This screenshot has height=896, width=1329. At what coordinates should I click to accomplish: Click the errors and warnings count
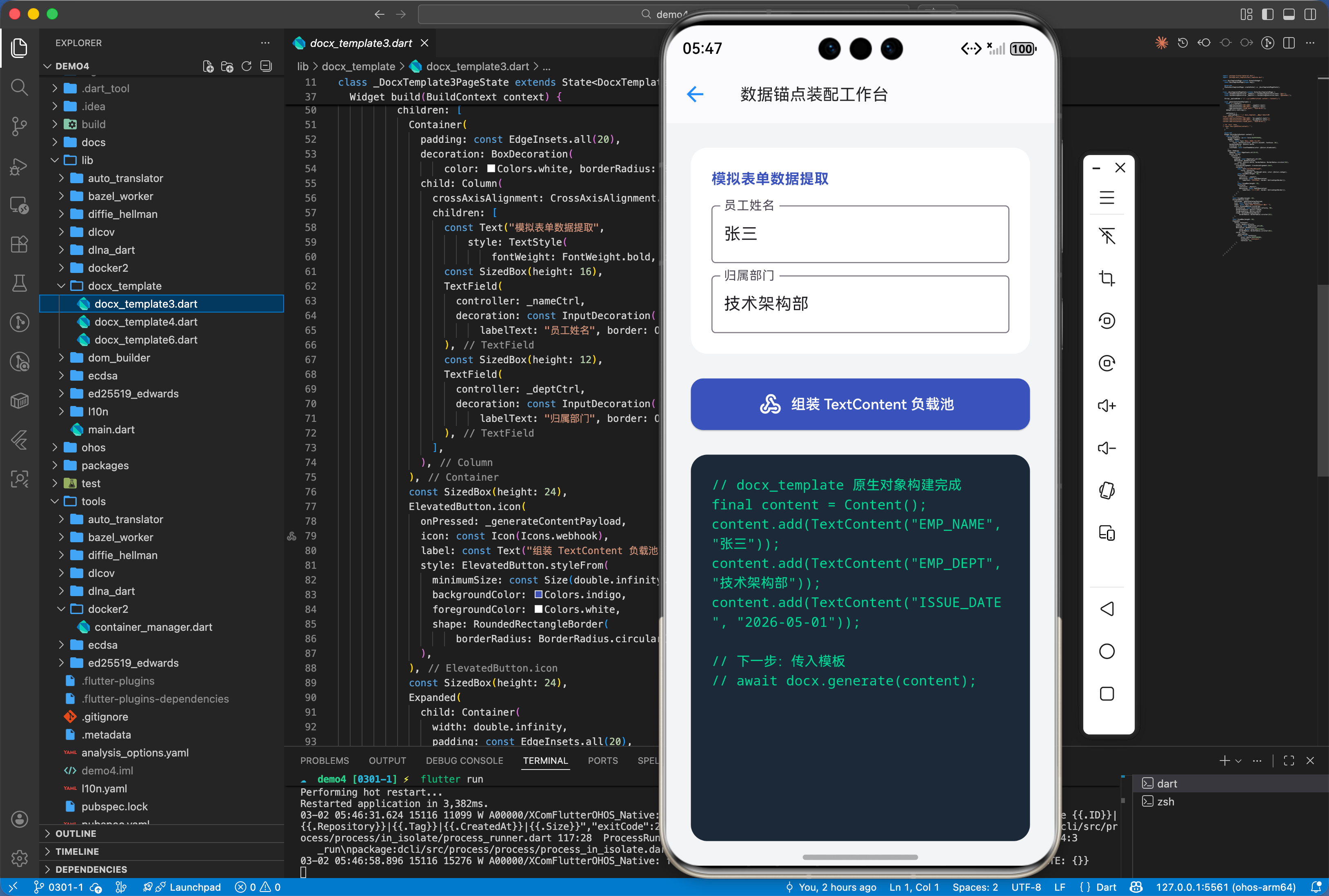(258, 887)
